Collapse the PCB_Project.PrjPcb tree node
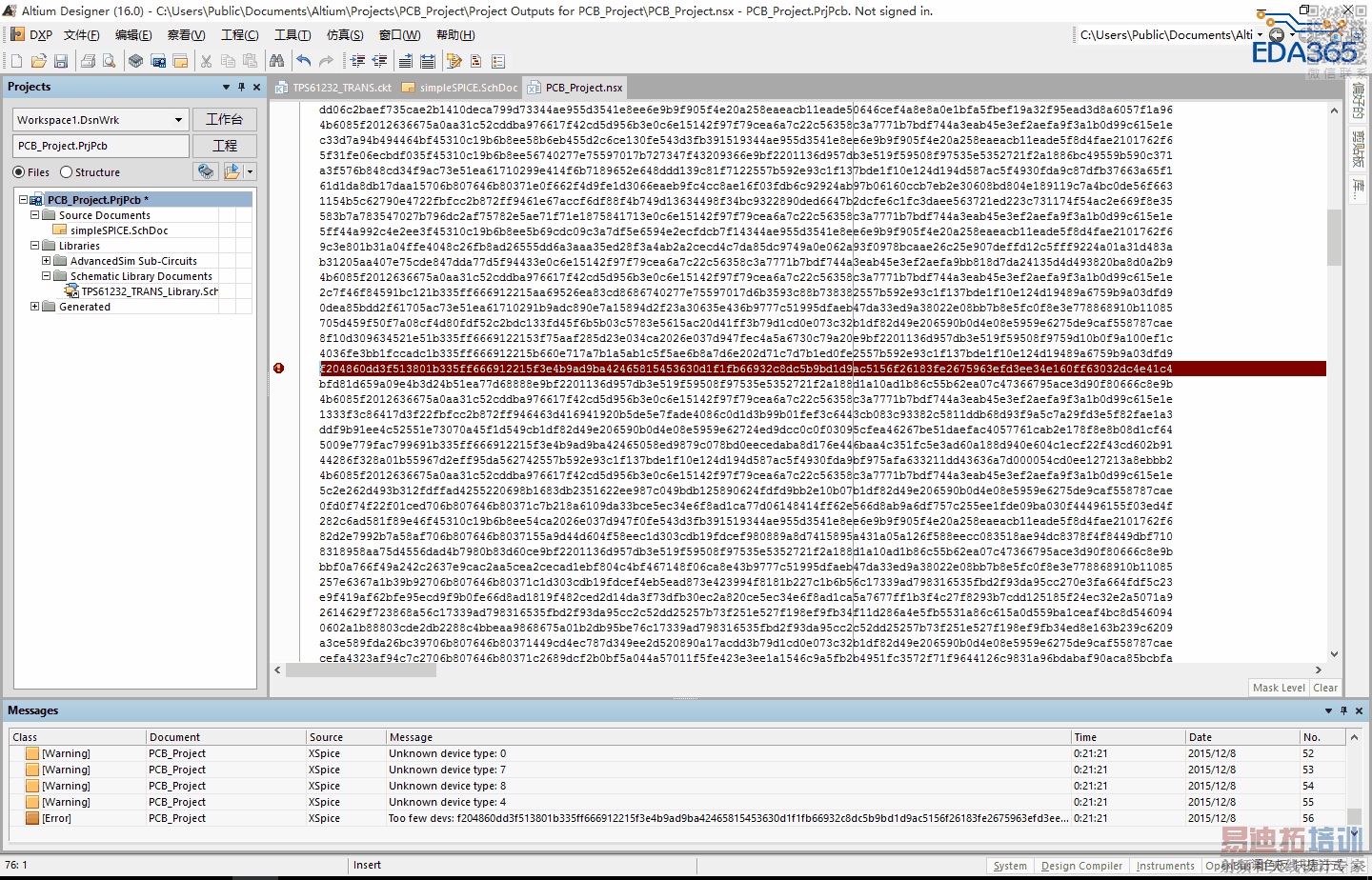The image size is (1372, 880). [23, 200]
